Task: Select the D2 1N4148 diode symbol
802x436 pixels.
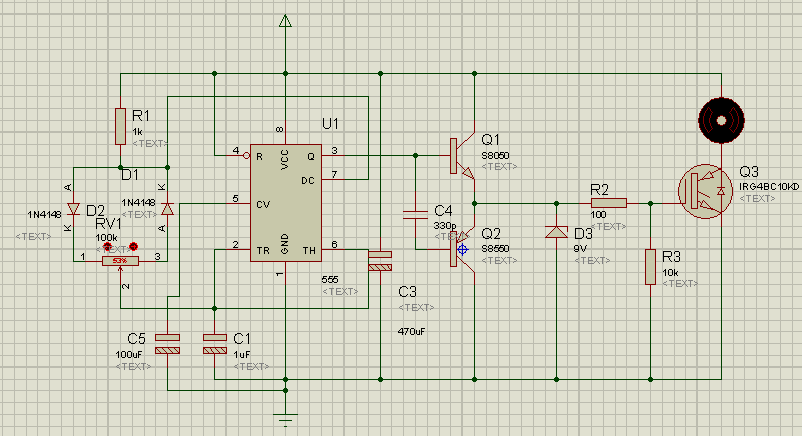Action: tap(74, 209)
